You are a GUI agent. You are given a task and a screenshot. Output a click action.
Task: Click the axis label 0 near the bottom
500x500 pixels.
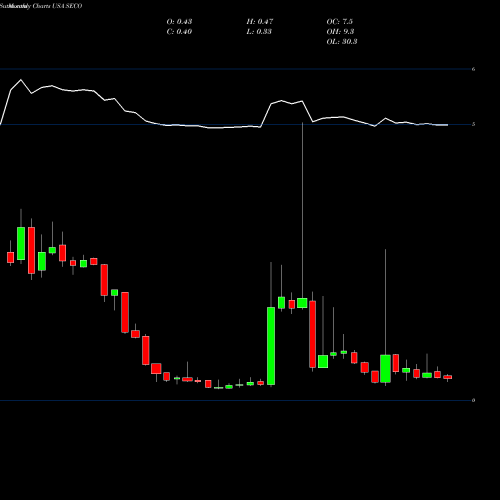coord(473,400)
